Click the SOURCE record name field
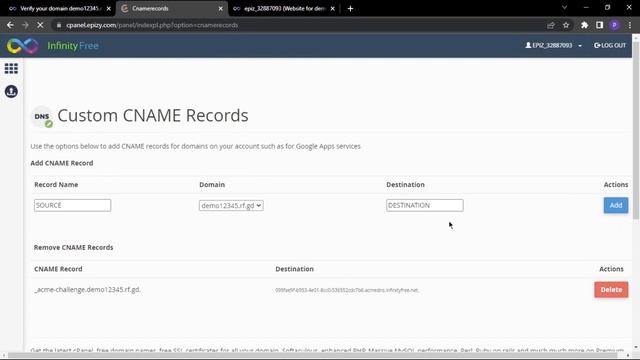The width and height of the screenshot is (640, 360). 72,205
